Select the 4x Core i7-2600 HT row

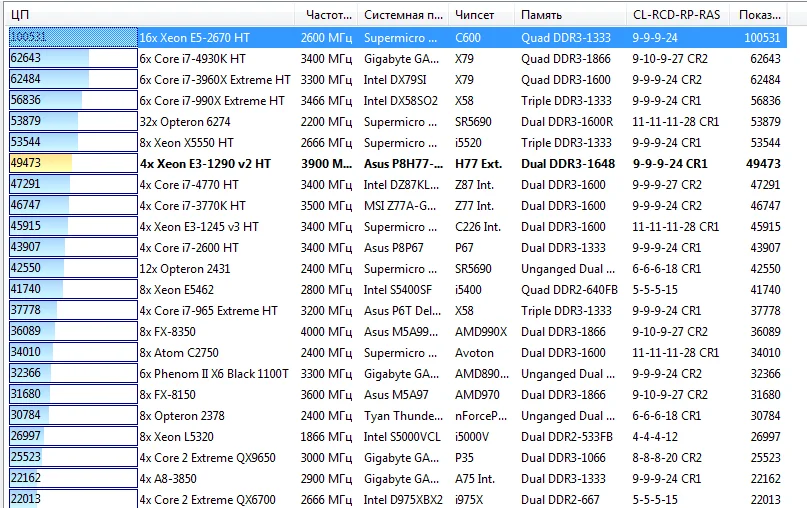[398, 248]
